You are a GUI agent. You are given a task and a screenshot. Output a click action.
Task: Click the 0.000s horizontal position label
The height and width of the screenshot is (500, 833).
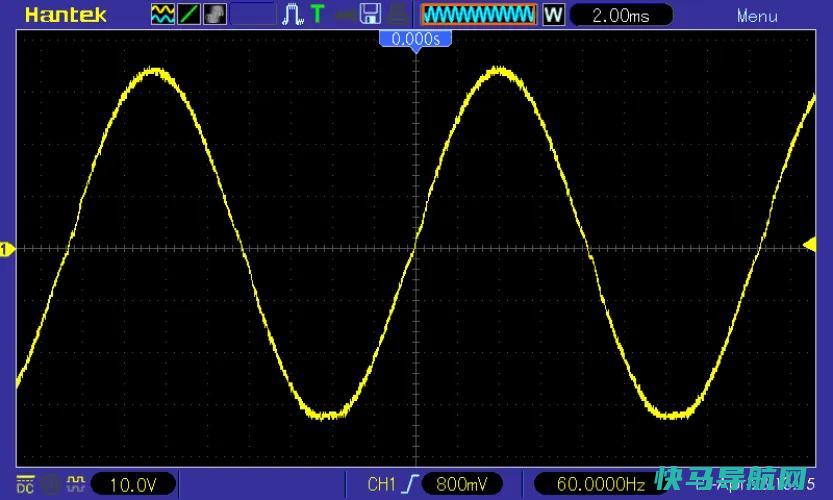(x=415, y=39)
